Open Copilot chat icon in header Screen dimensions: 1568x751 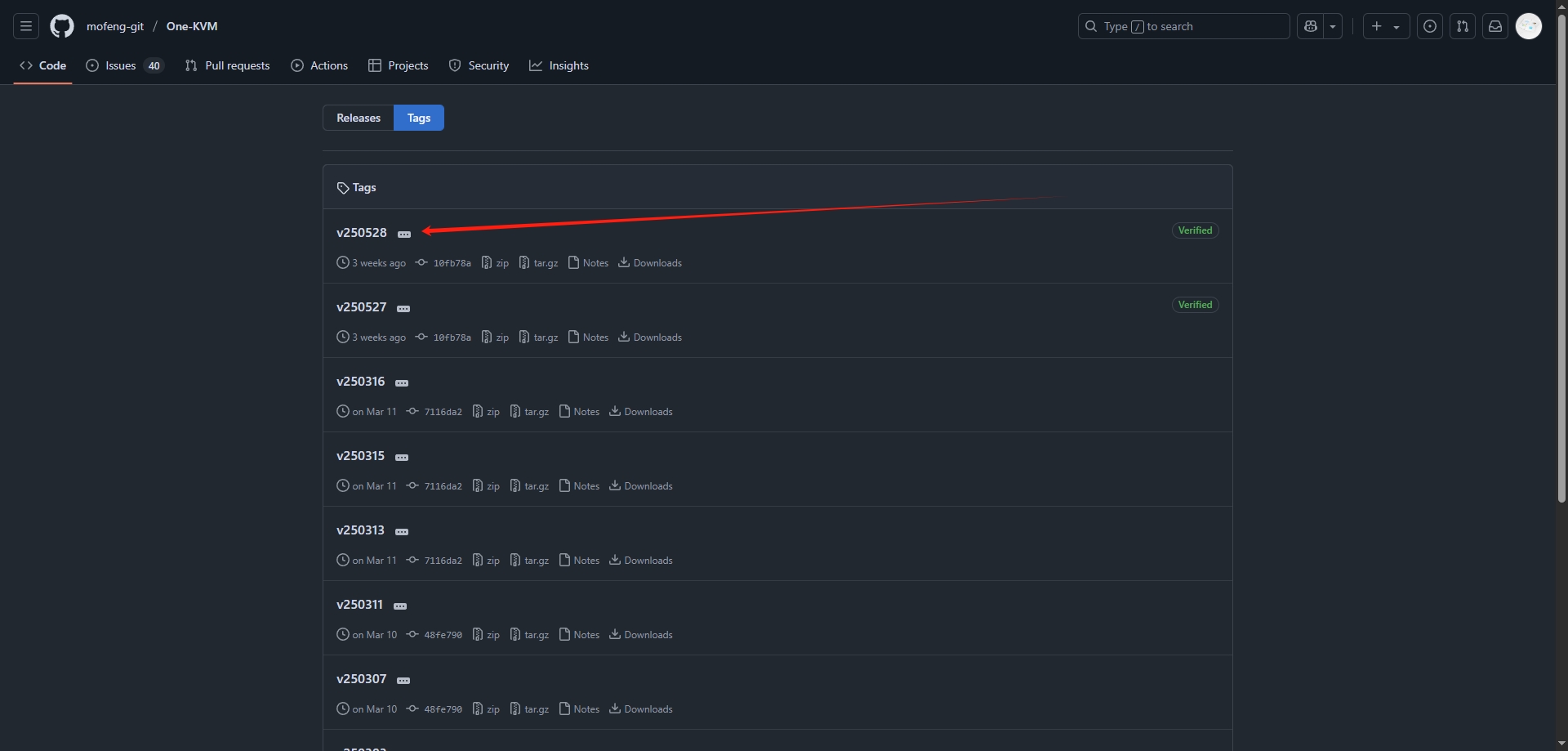1311,26
